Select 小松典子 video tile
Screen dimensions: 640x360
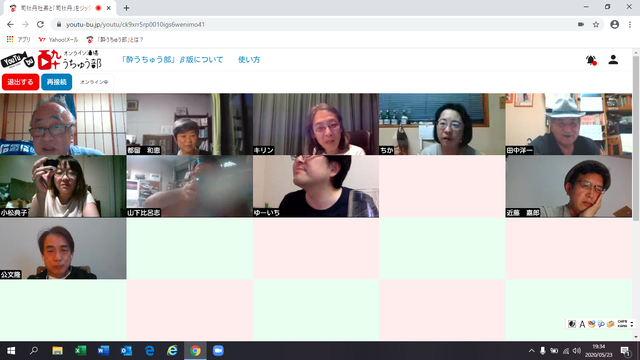63,186
